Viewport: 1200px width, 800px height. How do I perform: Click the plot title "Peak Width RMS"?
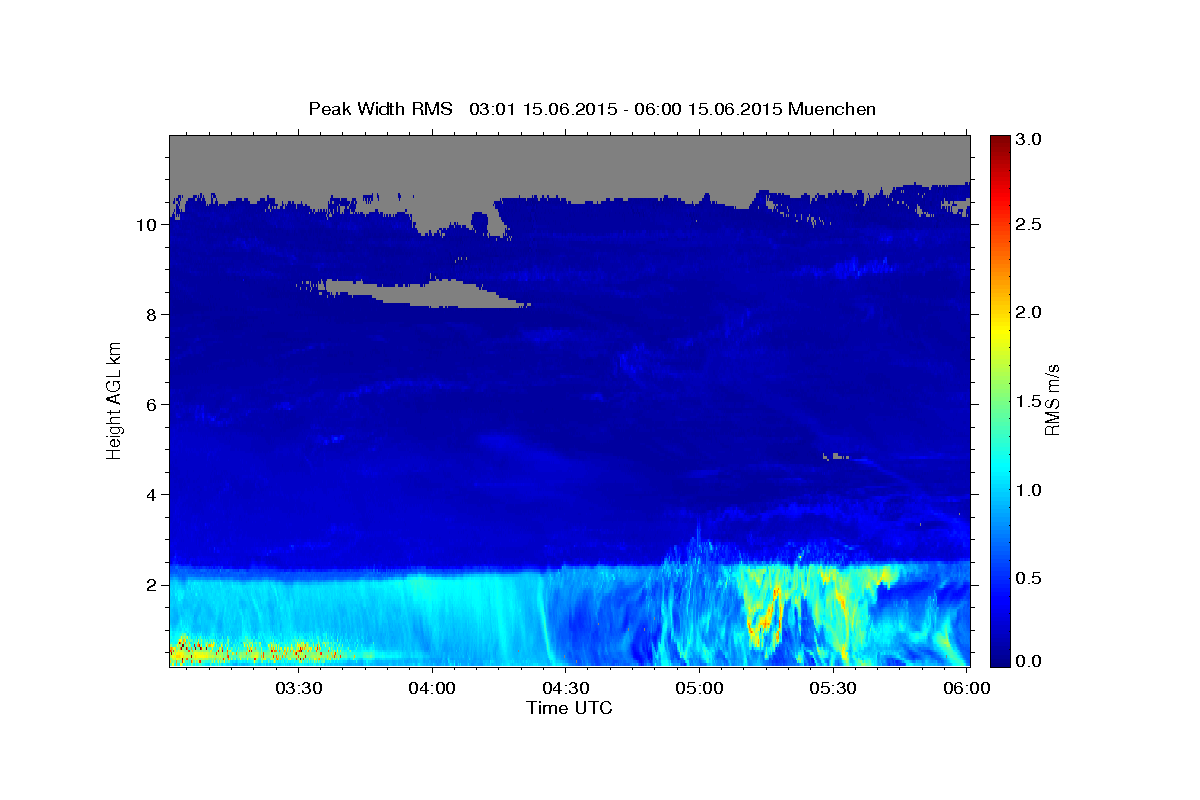point(380,108)
